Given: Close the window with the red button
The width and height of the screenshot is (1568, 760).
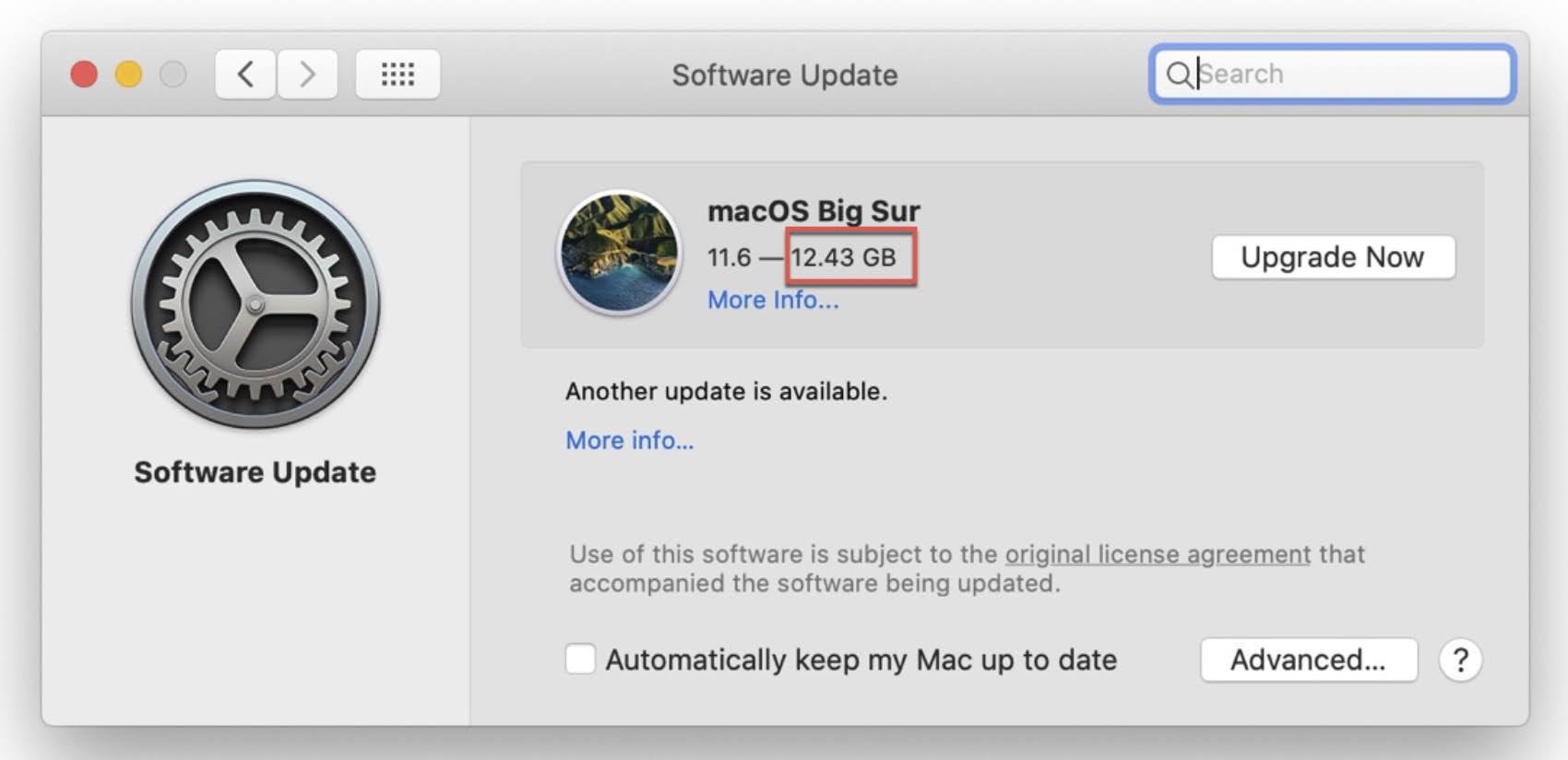Looking at the screenshot, I should 84,74.
